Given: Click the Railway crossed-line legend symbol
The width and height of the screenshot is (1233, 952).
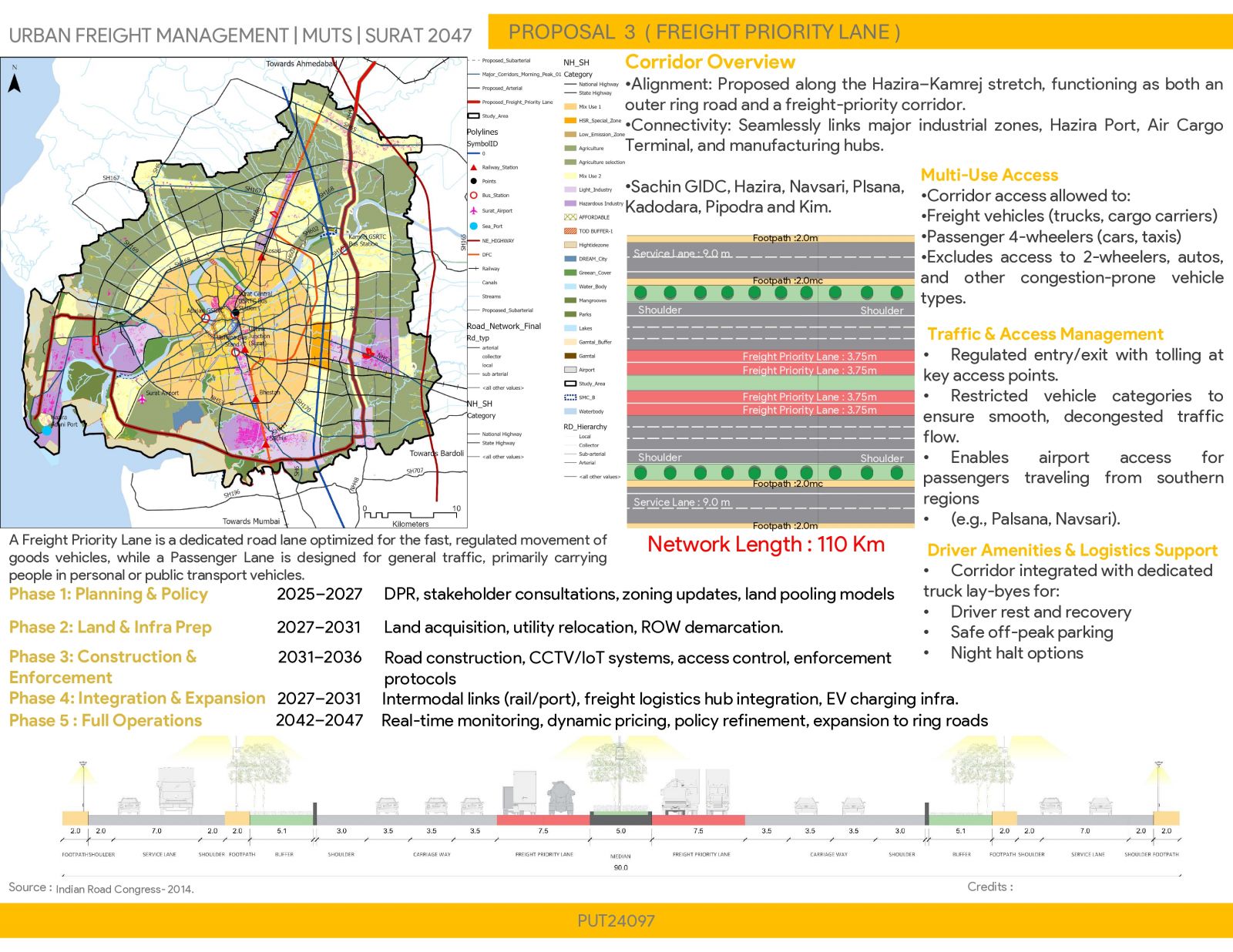Looking at the screenshot, I should point(474,269).
